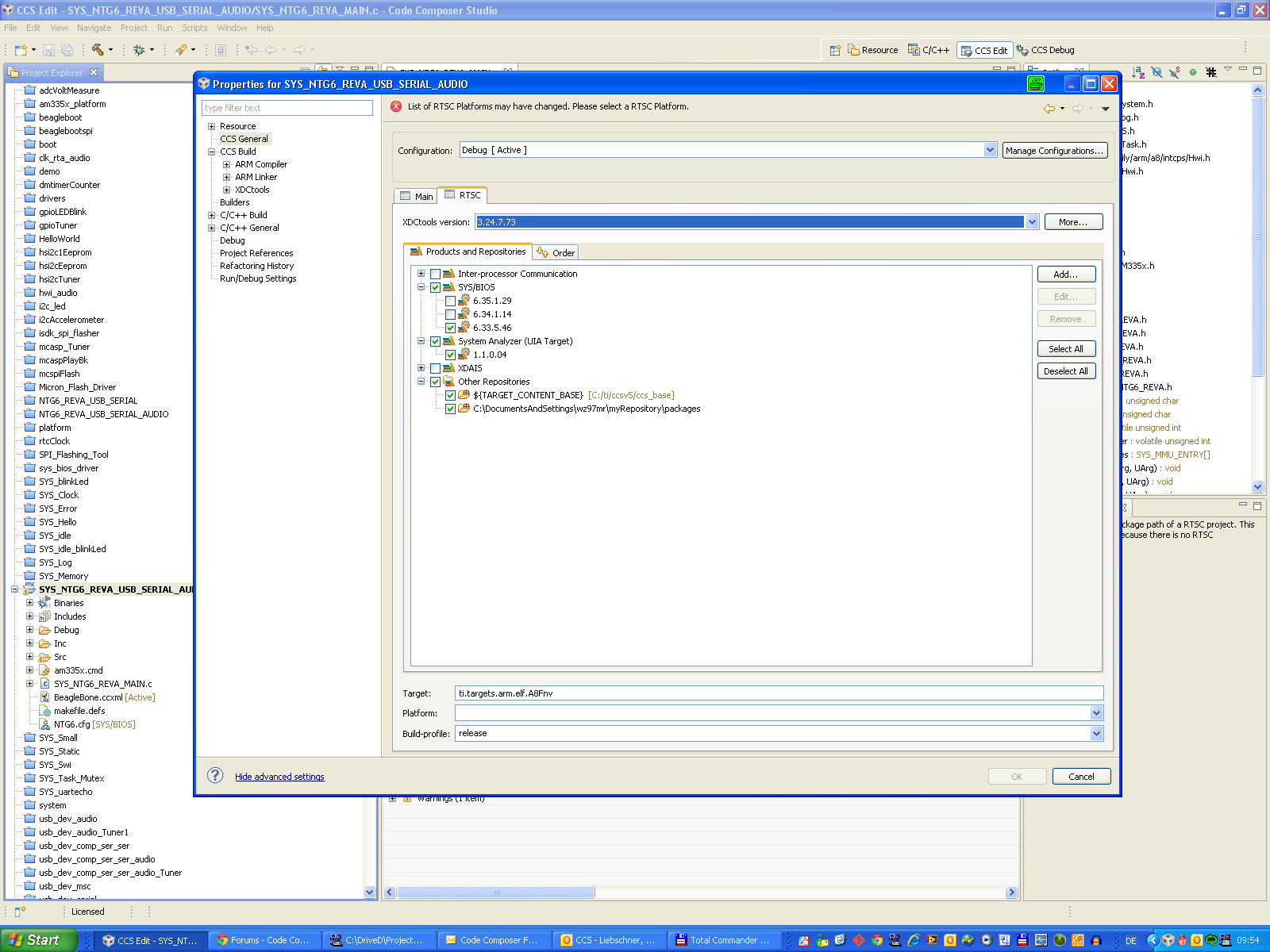Image resolution: width=1270 pixels, height=952 pixels.
Task: Open the Platform dropdown
Action: [x=1096, y=713]
